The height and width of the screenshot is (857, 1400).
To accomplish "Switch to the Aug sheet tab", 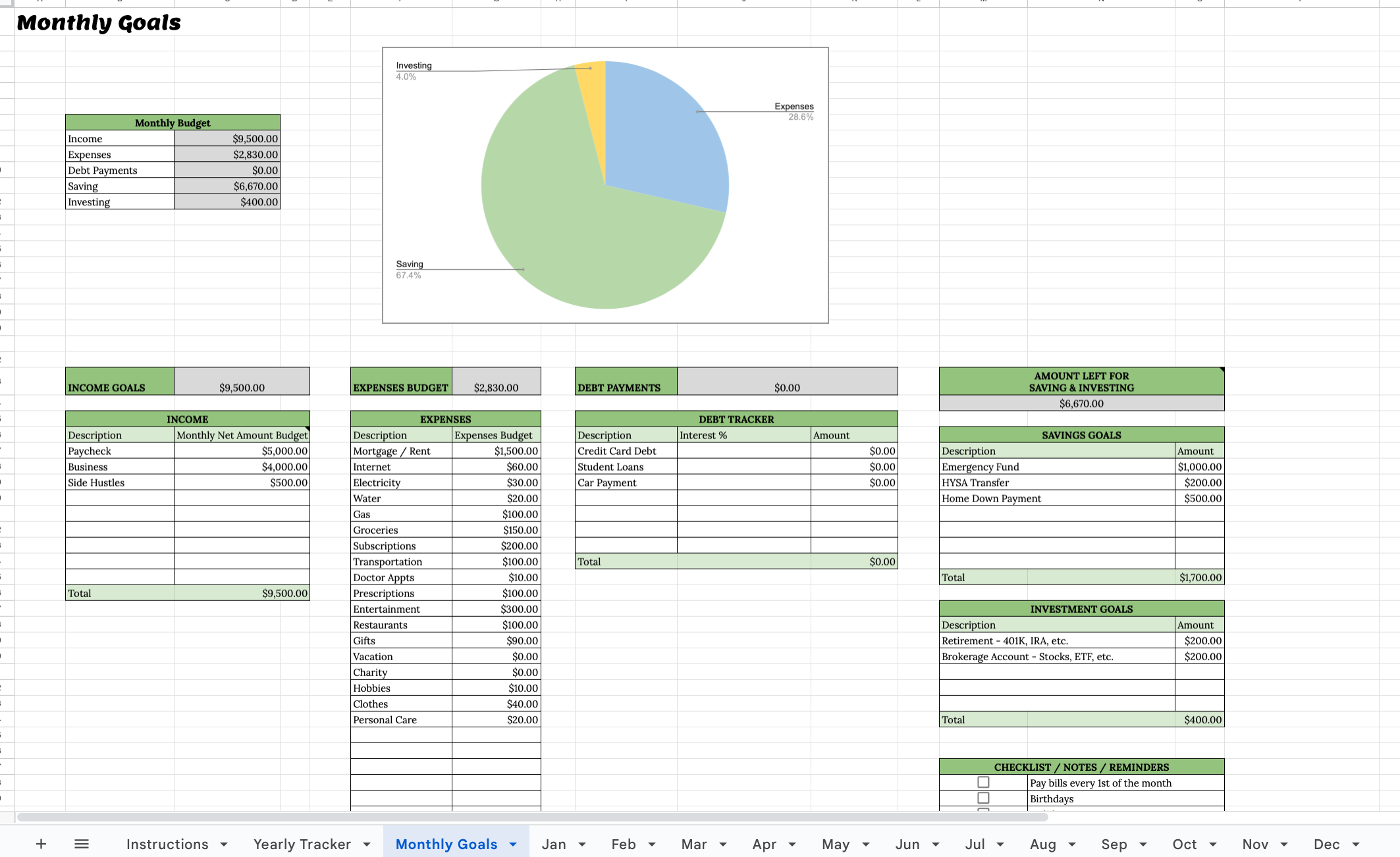I will tap(1043, 844).
